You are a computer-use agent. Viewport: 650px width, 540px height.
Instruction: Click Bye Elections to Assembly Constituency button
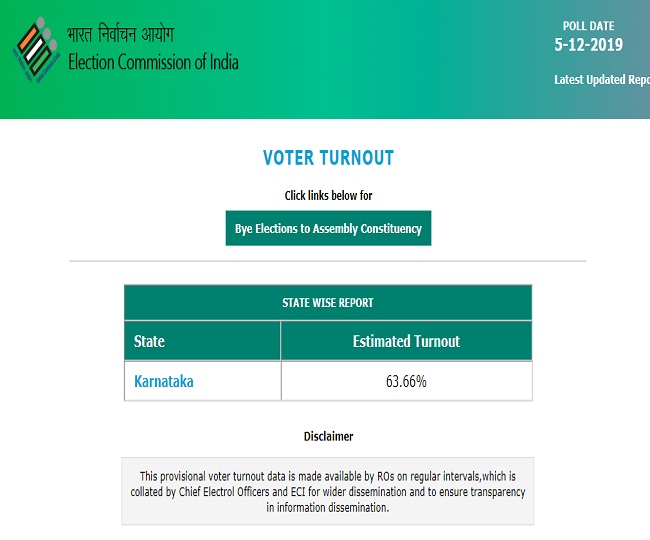pyautogui.click(x=328, y=228)
